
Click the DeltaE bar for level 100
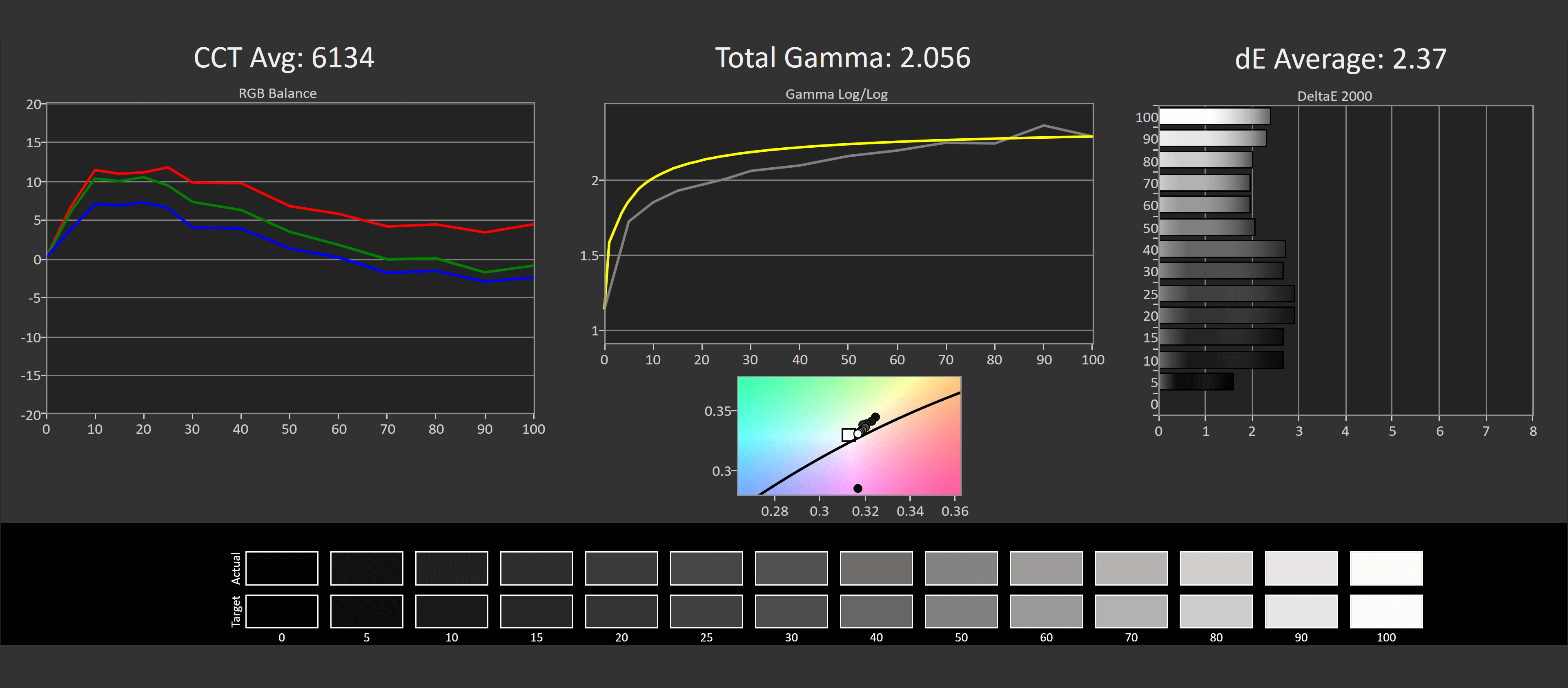(x=1214, y=116)
